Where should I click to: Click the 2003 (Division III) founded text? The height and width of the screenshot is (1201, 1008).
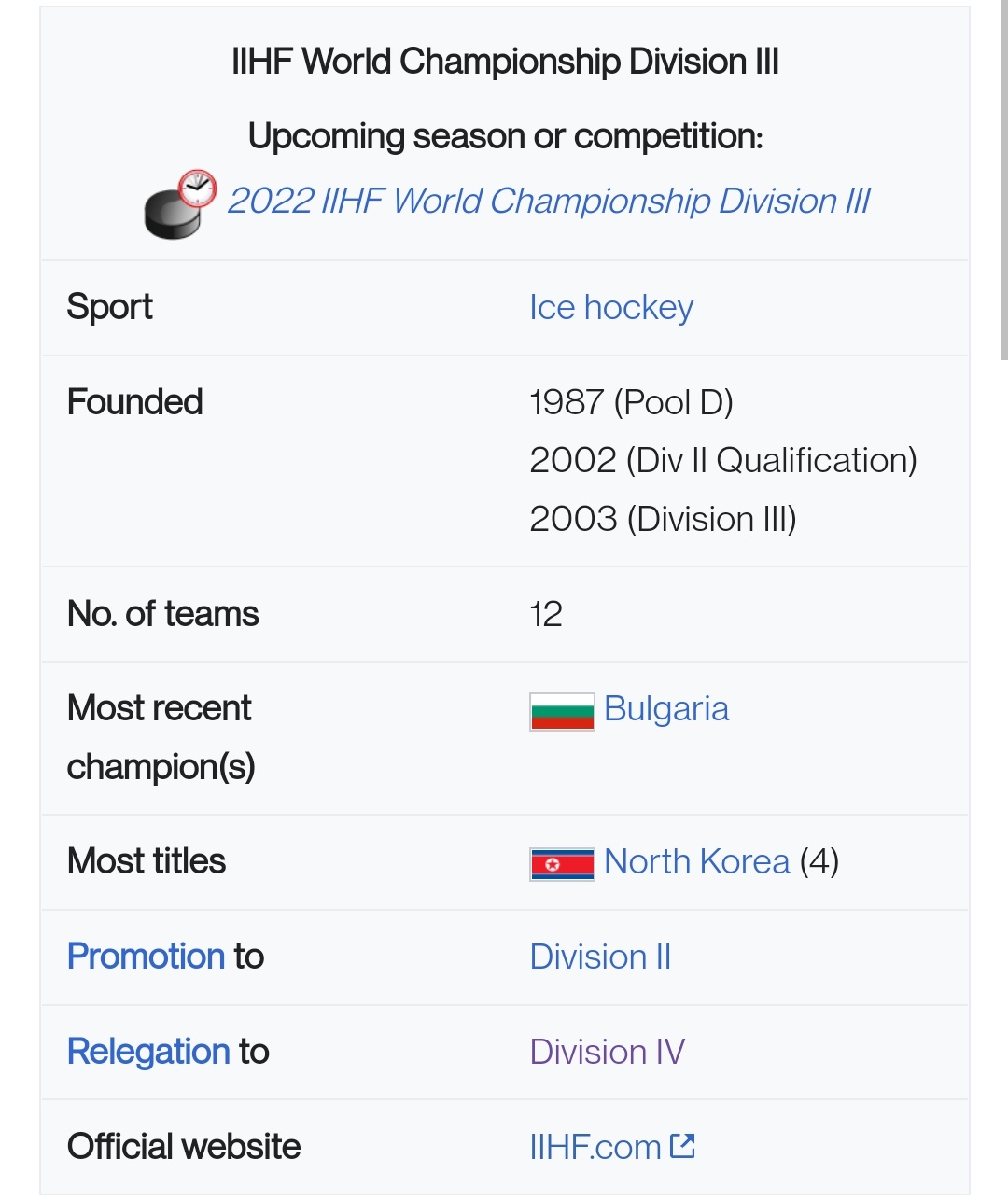click(x=663, y=519)
